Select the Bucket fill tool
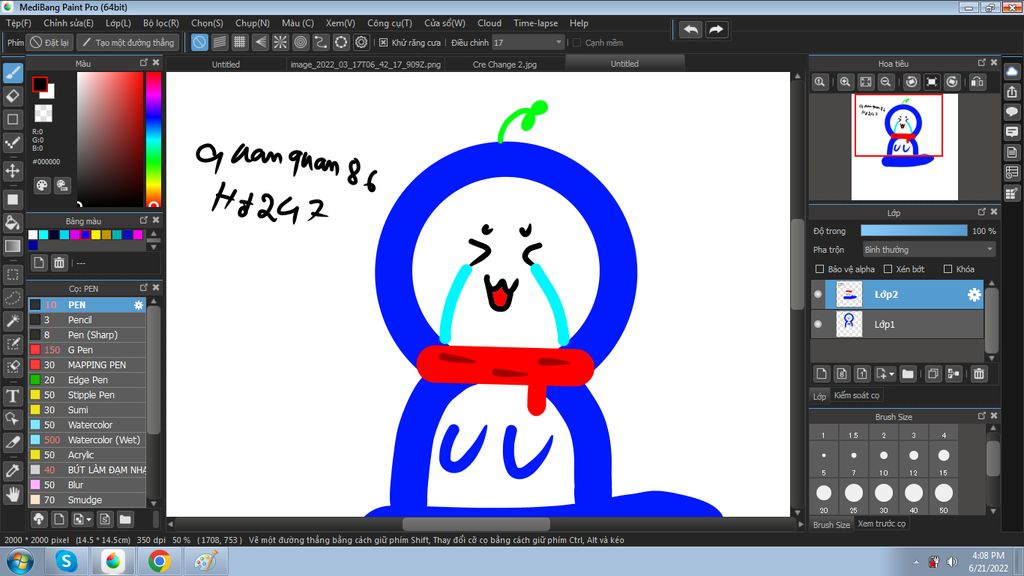 tap(12, 222)
